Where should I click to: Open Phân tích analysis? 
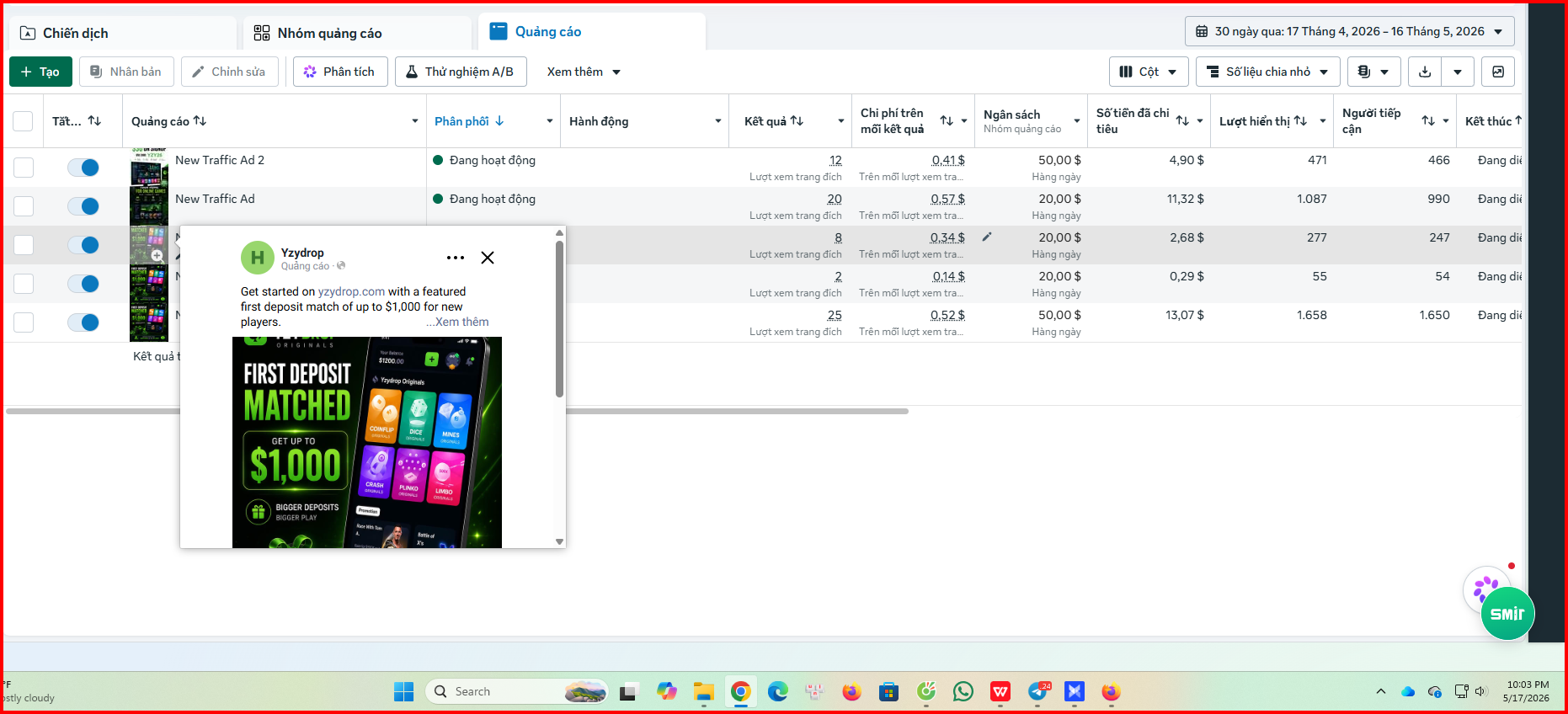coord(340,72)
